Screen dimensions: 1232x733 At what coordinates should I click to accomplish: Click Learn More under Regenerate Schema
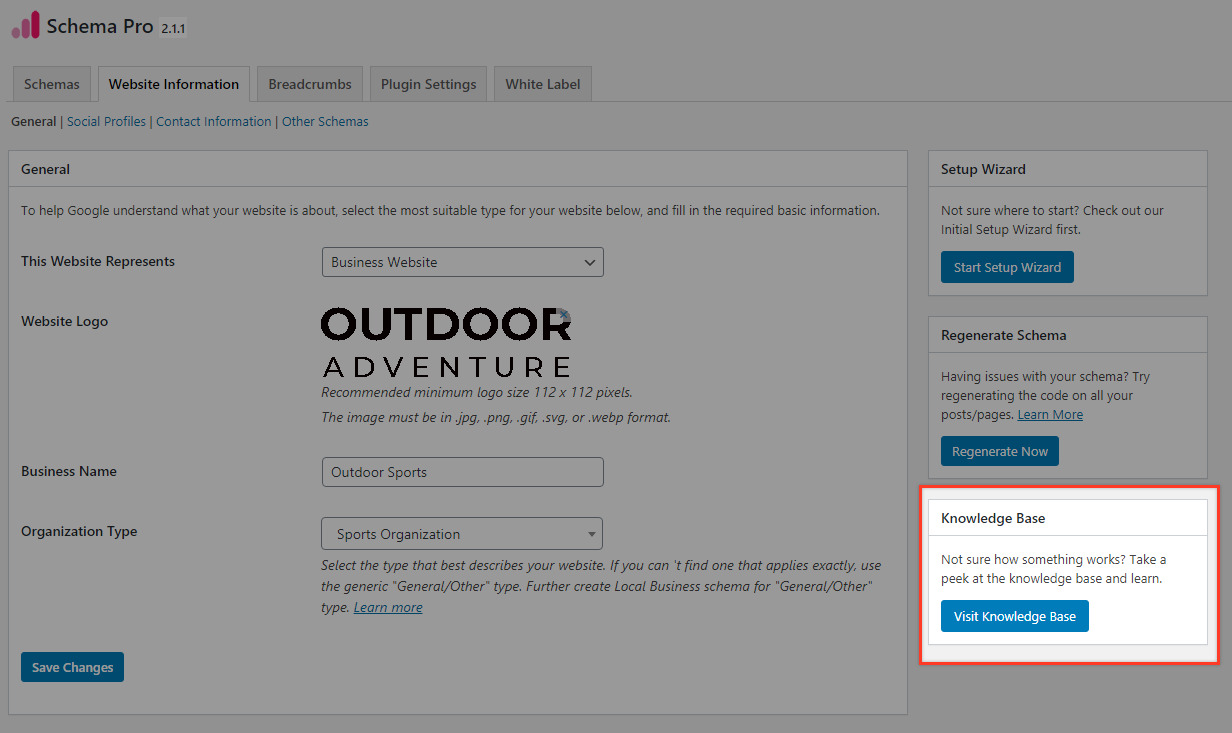tap(1049, 413)
